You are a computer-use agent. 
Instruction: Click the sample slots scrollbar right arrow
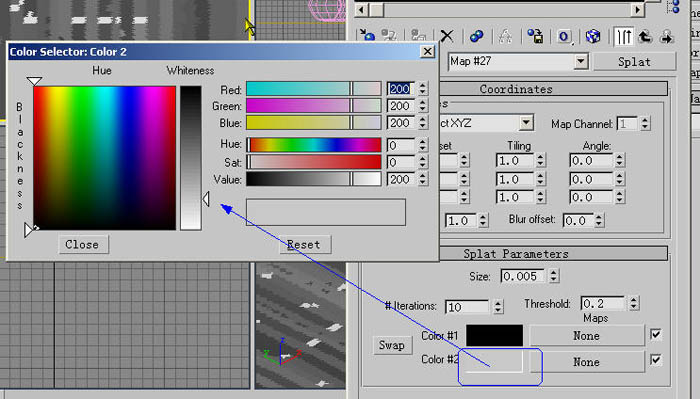(637, 9)
